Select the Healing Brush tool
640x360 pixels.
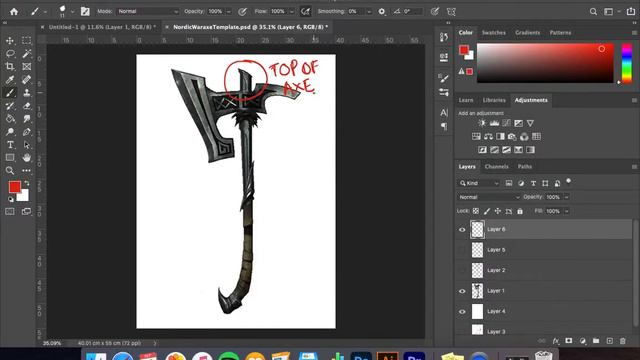[x=27, y=80]
